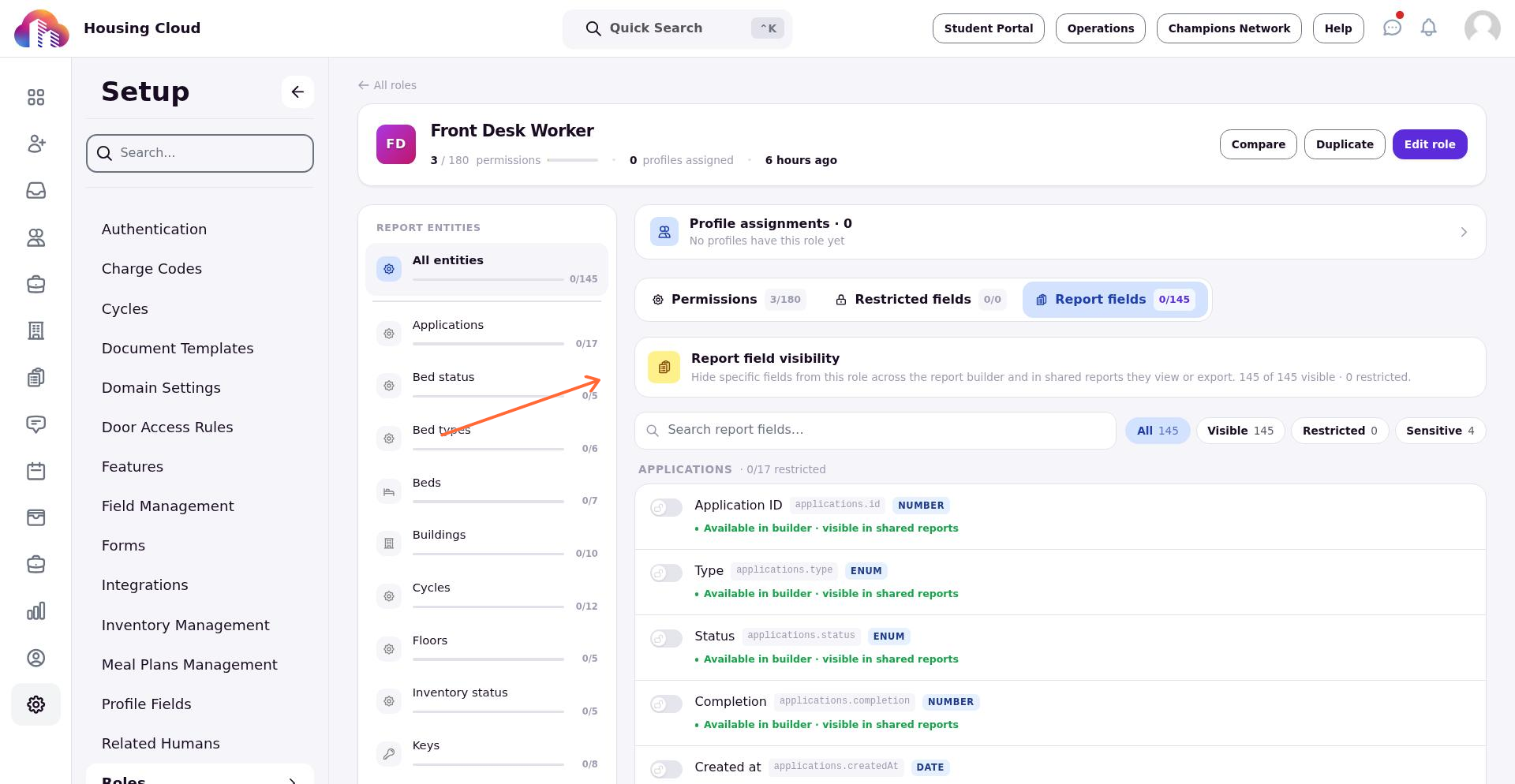Click the Compare button
The width and height of the screenshot is (1515, 784).
coord(1258,144)
